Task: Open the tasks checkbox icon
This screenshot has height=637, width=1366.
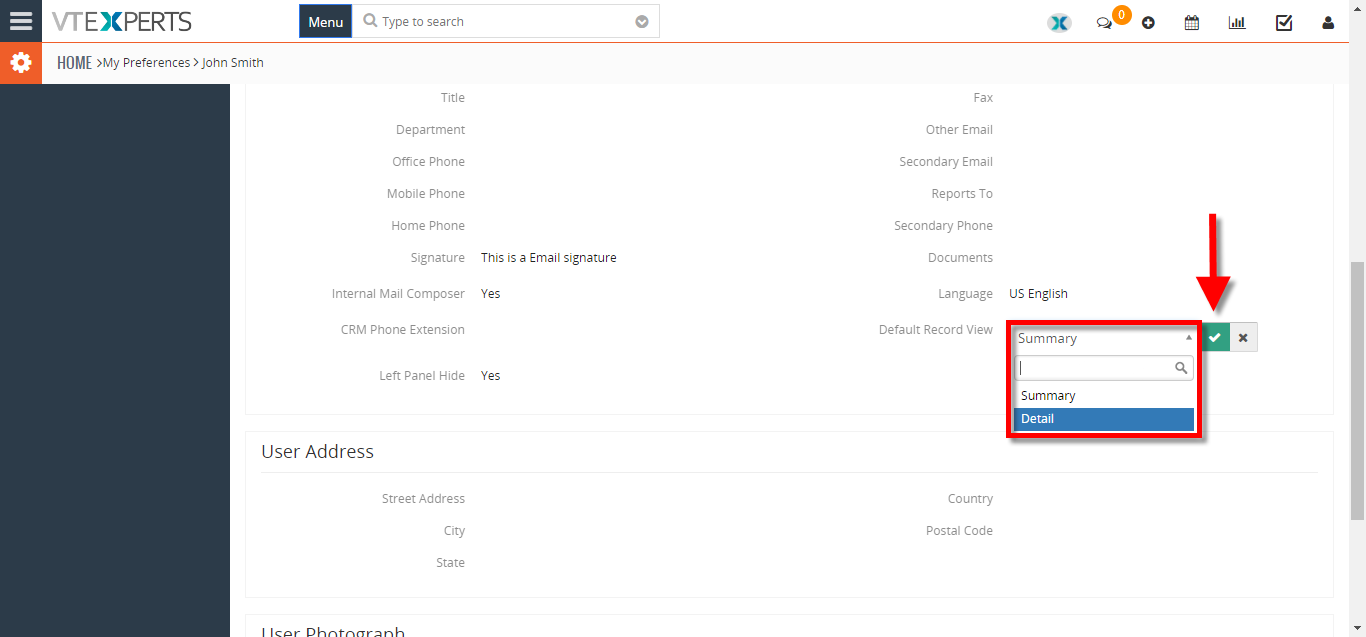Action: click(x=1284, y=22)
